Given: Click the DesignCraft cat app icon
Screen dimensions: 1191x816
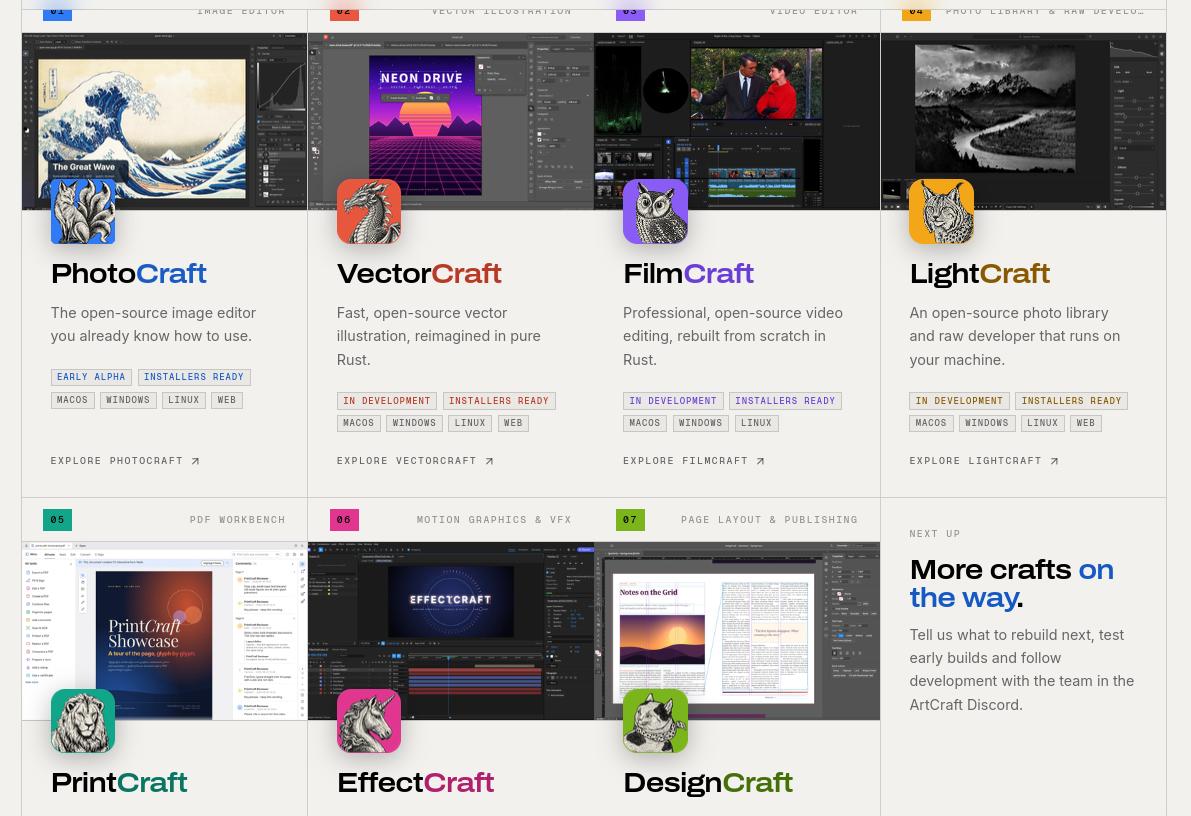Looking at the screenshot, I should [656, 721].
